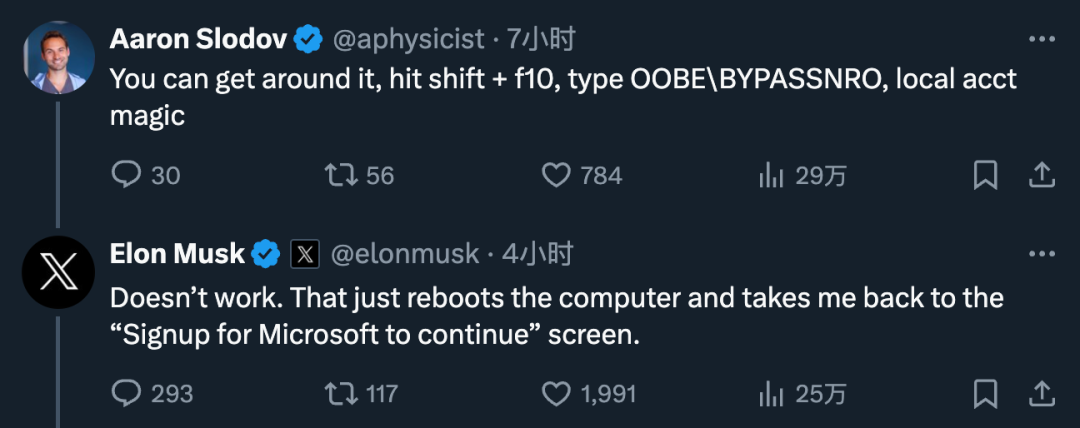Open more options for Elon Musk's tweet
Screen dimensions: 1080x428
[x=1042, y=254]
